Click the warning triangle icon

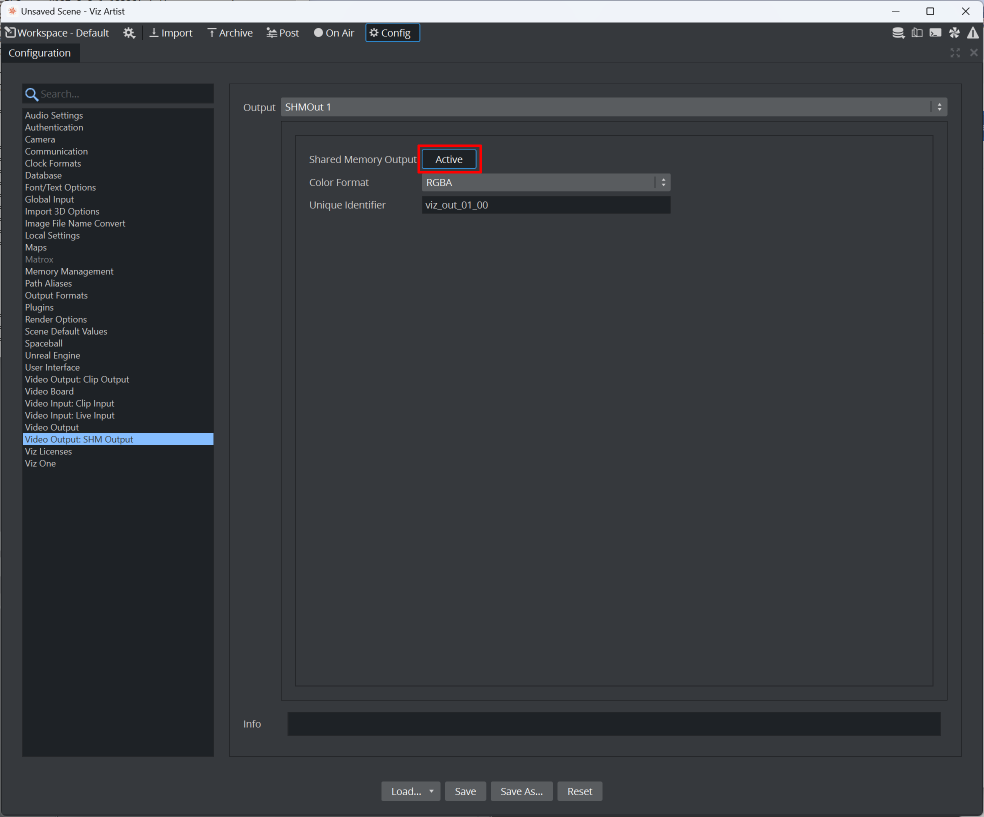point(973,33)
